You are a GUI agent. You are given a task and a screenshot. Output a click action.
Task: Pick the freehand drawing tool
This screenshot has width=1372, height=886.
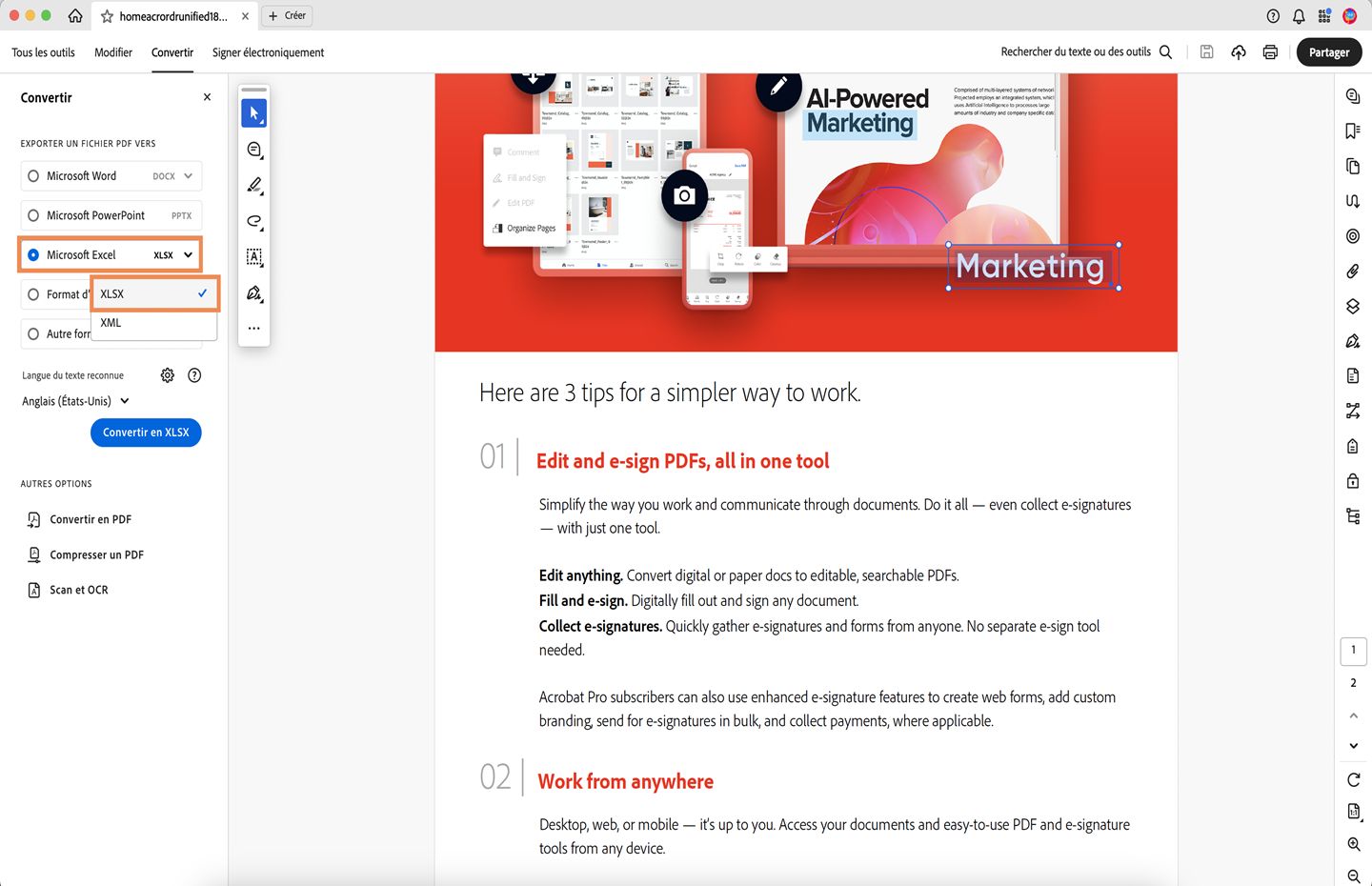tap(253, 221)
